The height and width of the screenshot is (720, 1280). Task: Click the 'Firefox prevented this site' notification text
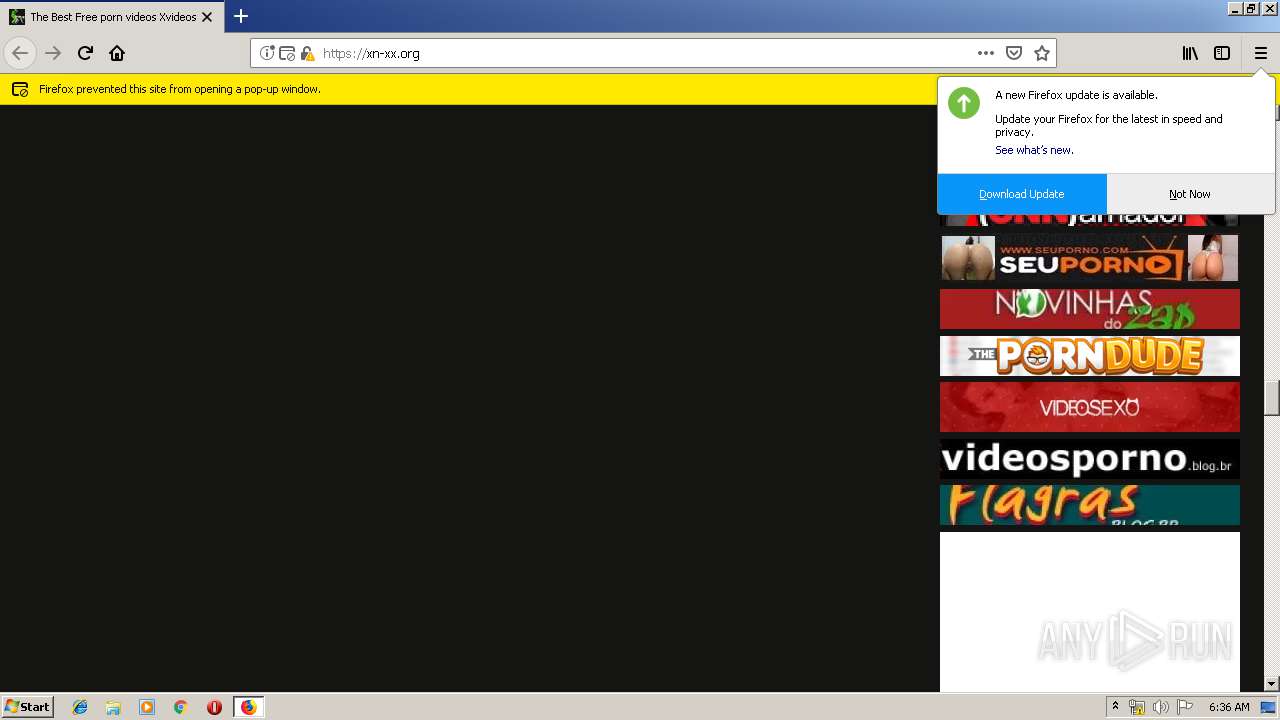coord(179,89)
